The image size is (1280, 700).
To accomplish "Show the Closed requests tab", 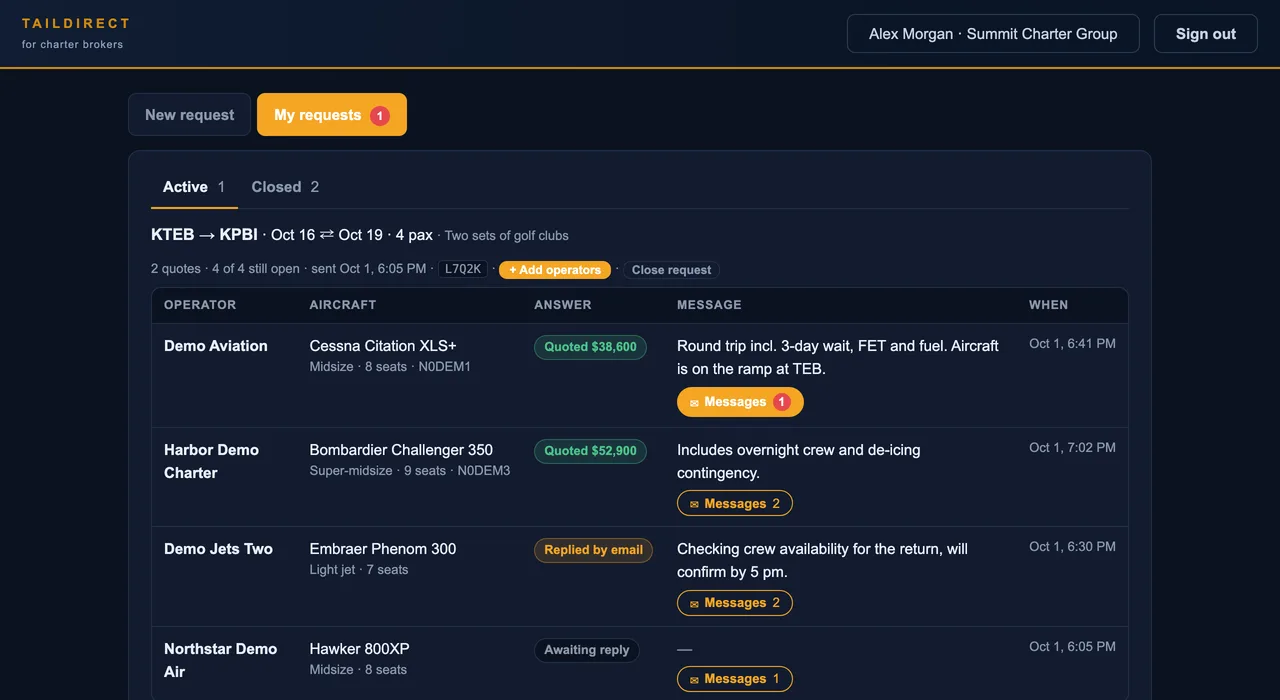I will (285, 187).
